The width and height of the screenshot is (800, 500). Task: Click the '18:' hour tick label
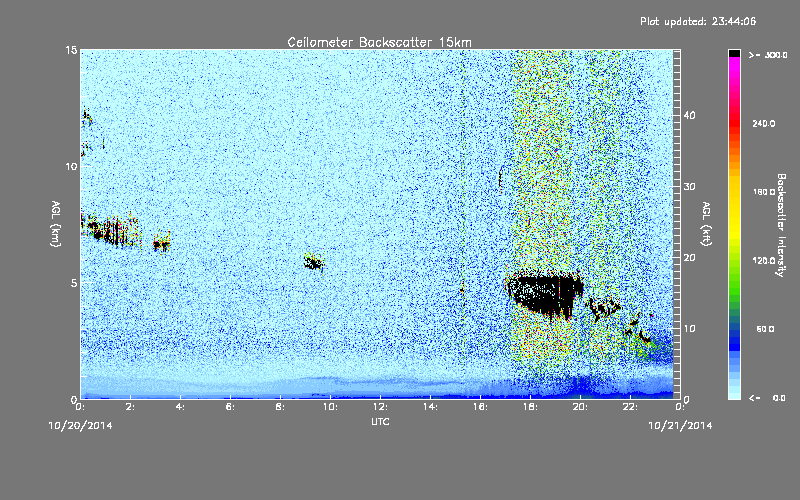point(530,407)
